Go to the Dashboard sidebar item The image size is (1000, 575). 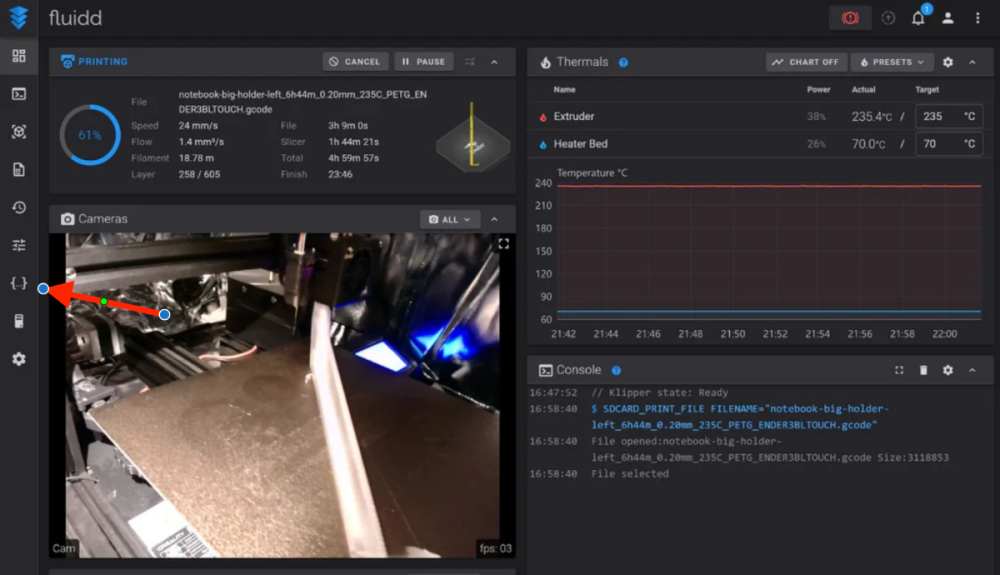click(x=19, y=56)
